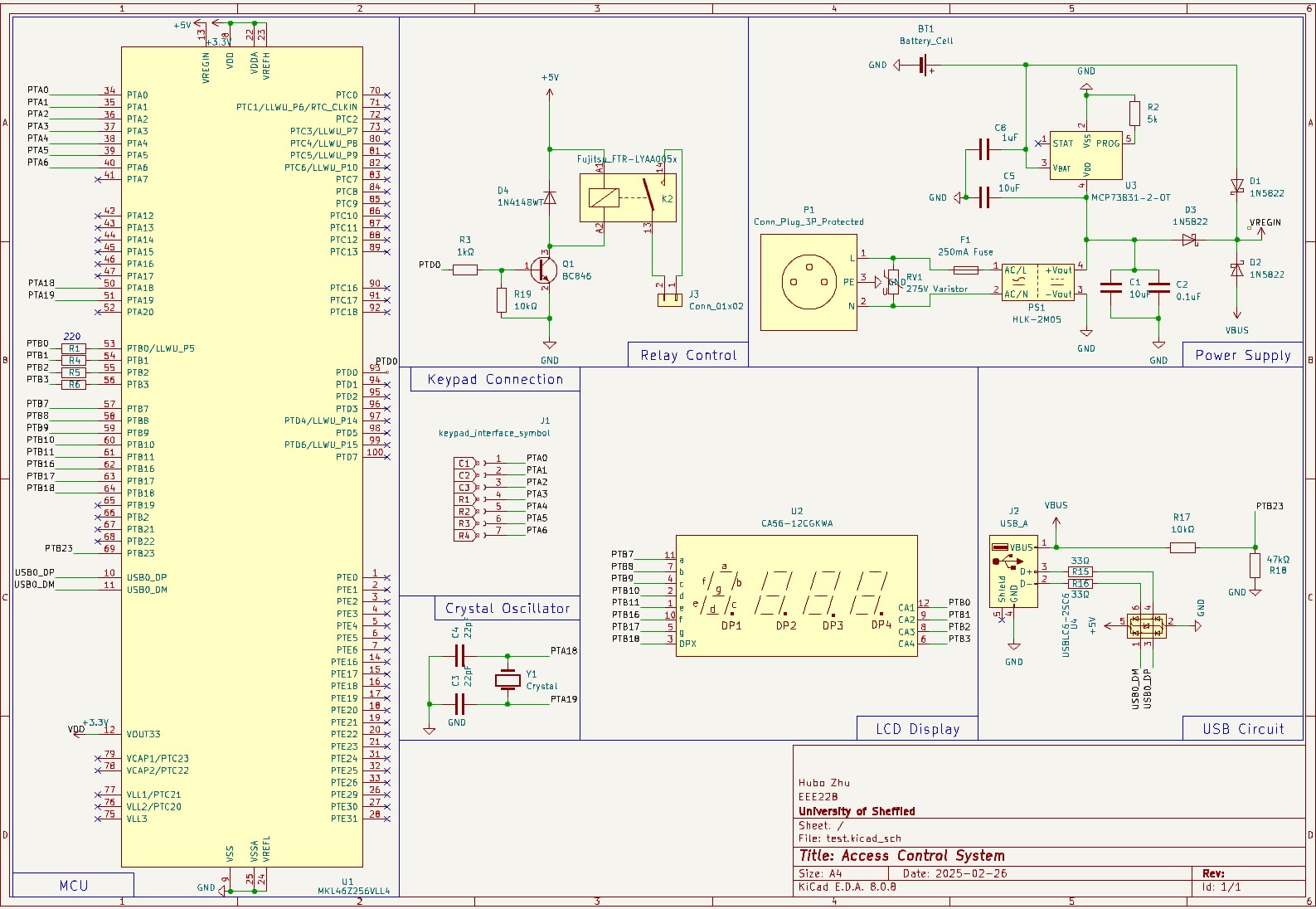Click the U4 USBLC6-2SC6 protection symbol
The width and height of the screenshot is (1316, 909).
1148,626
